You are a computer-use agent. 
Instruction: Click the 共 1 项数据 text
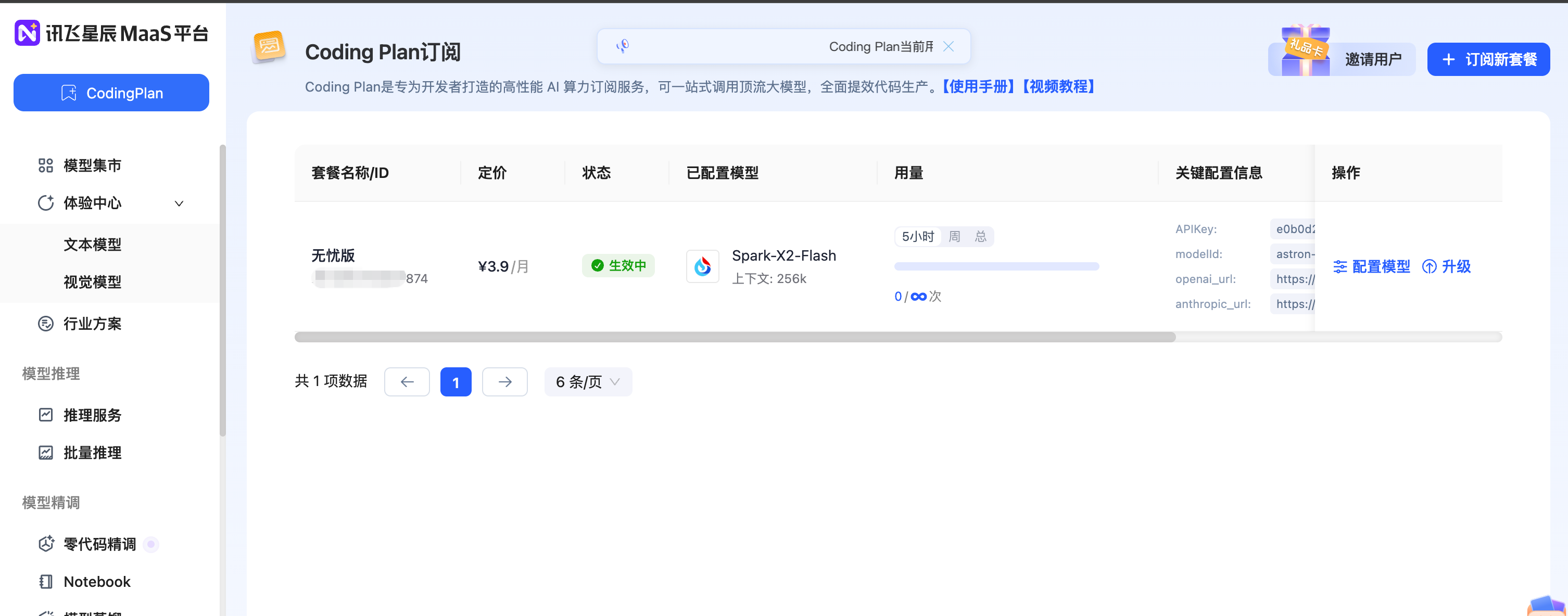pos(331,381)
